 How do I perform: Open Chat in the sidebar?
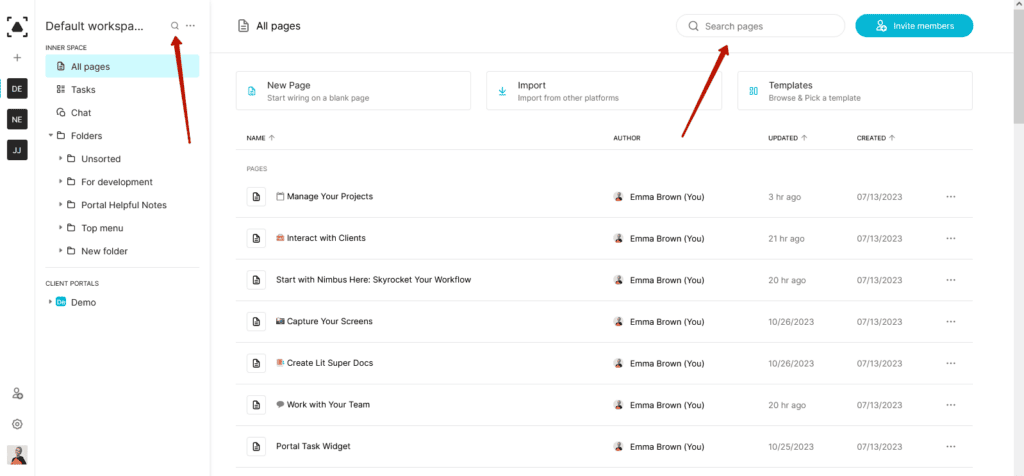pos(81,113)
